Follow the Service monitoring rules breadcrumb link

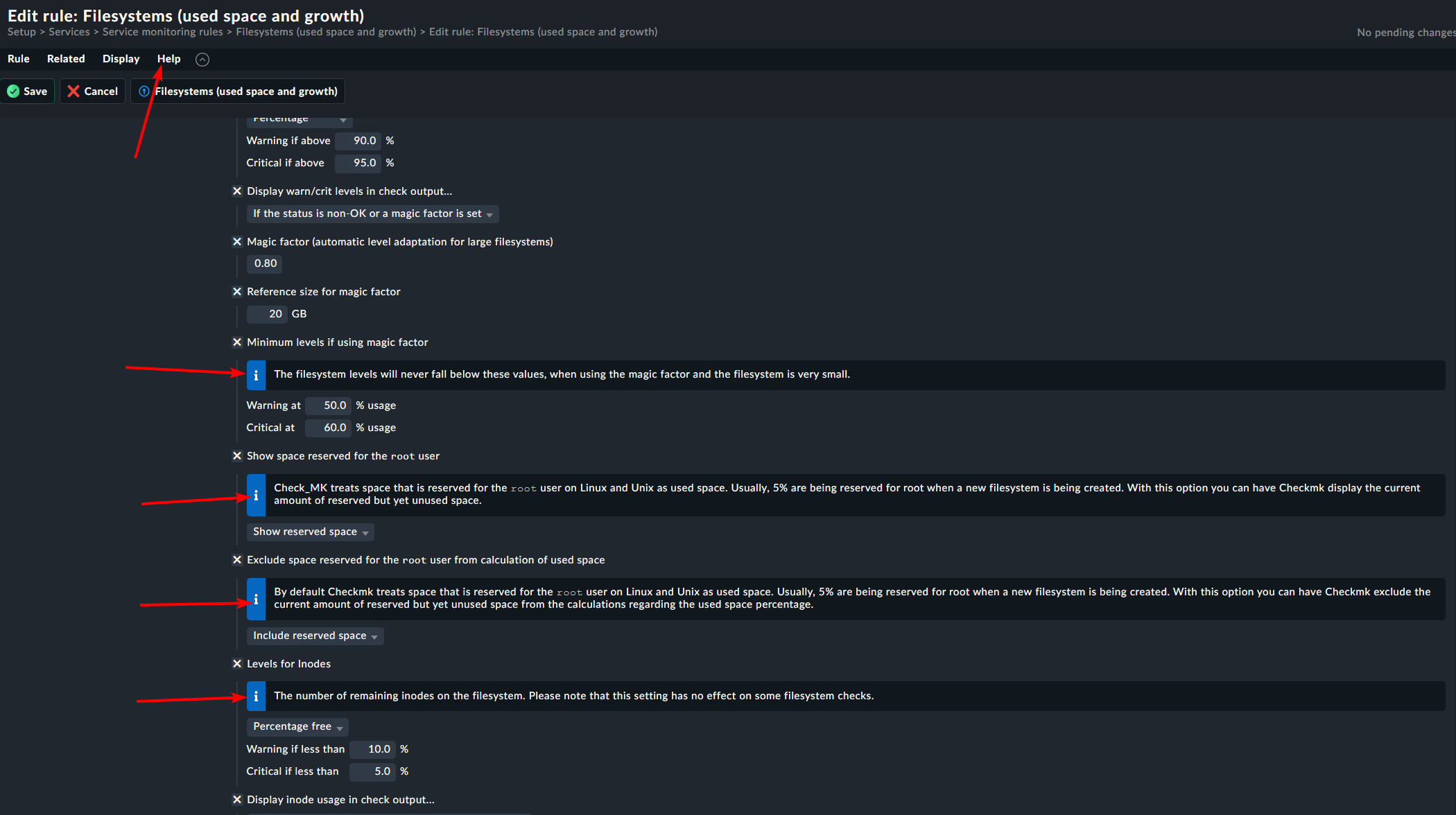pos(163,32)
